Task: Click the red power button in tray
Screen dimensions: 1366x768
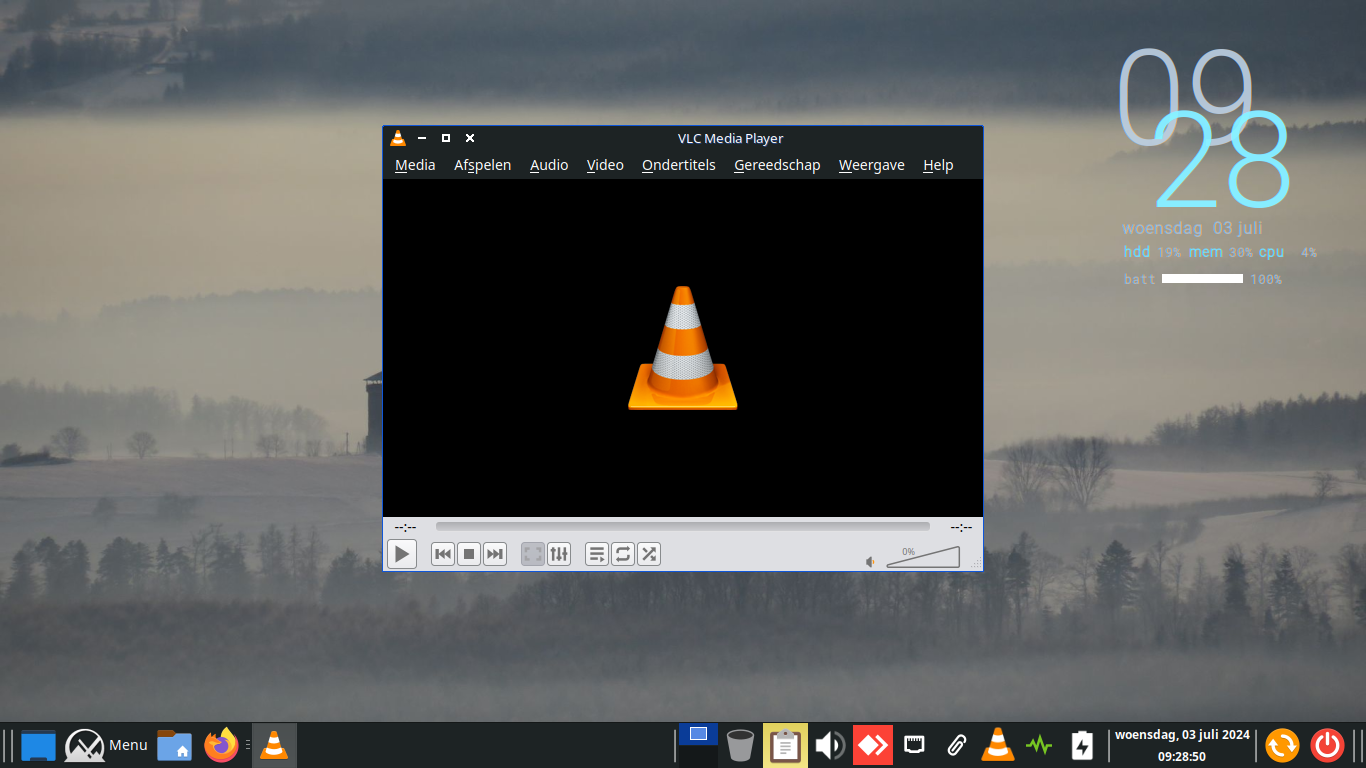Action: coord(1327,745)
